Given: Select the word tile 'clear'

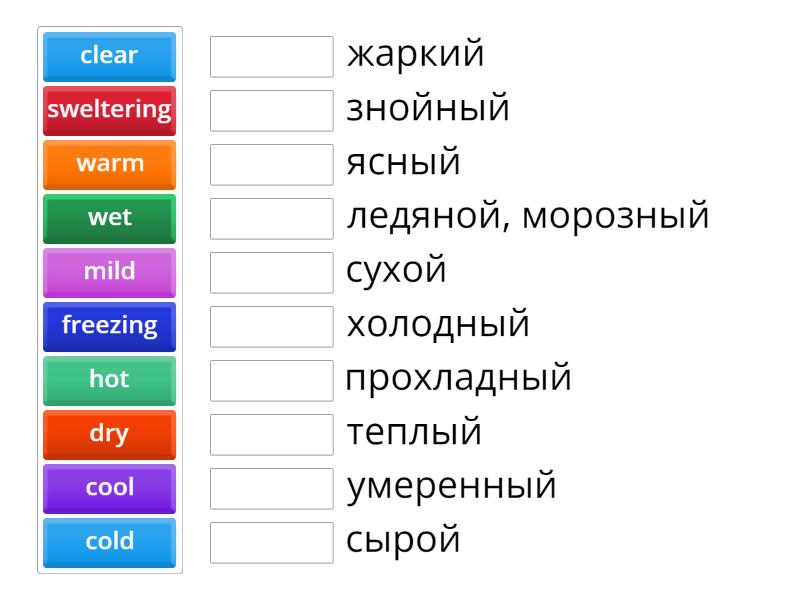Looking at the screenshot, I should click(x=109, y=56).
